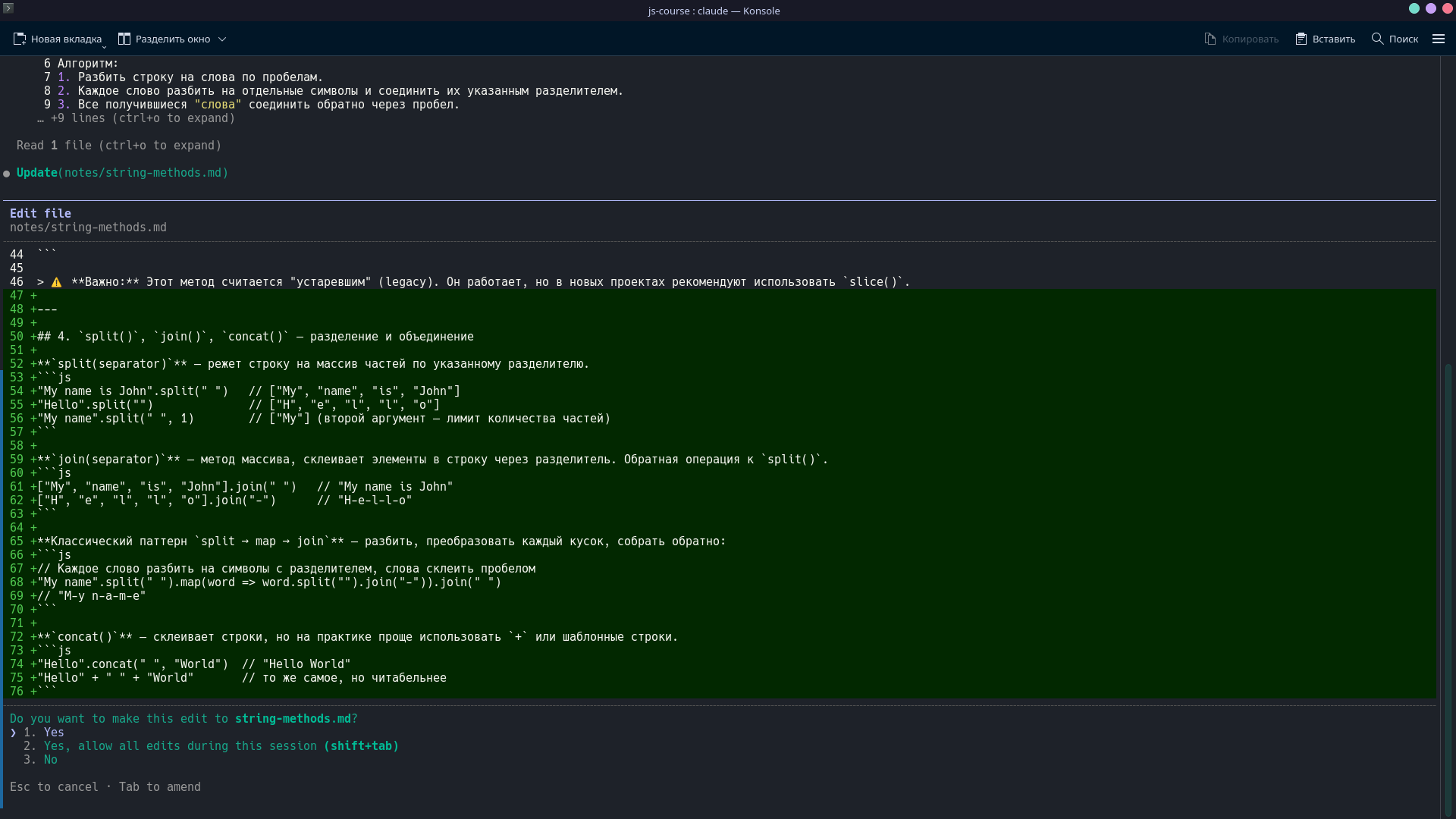The image size is (1456, 819).
Task: Select option 3. No
Action: [40, 760]
